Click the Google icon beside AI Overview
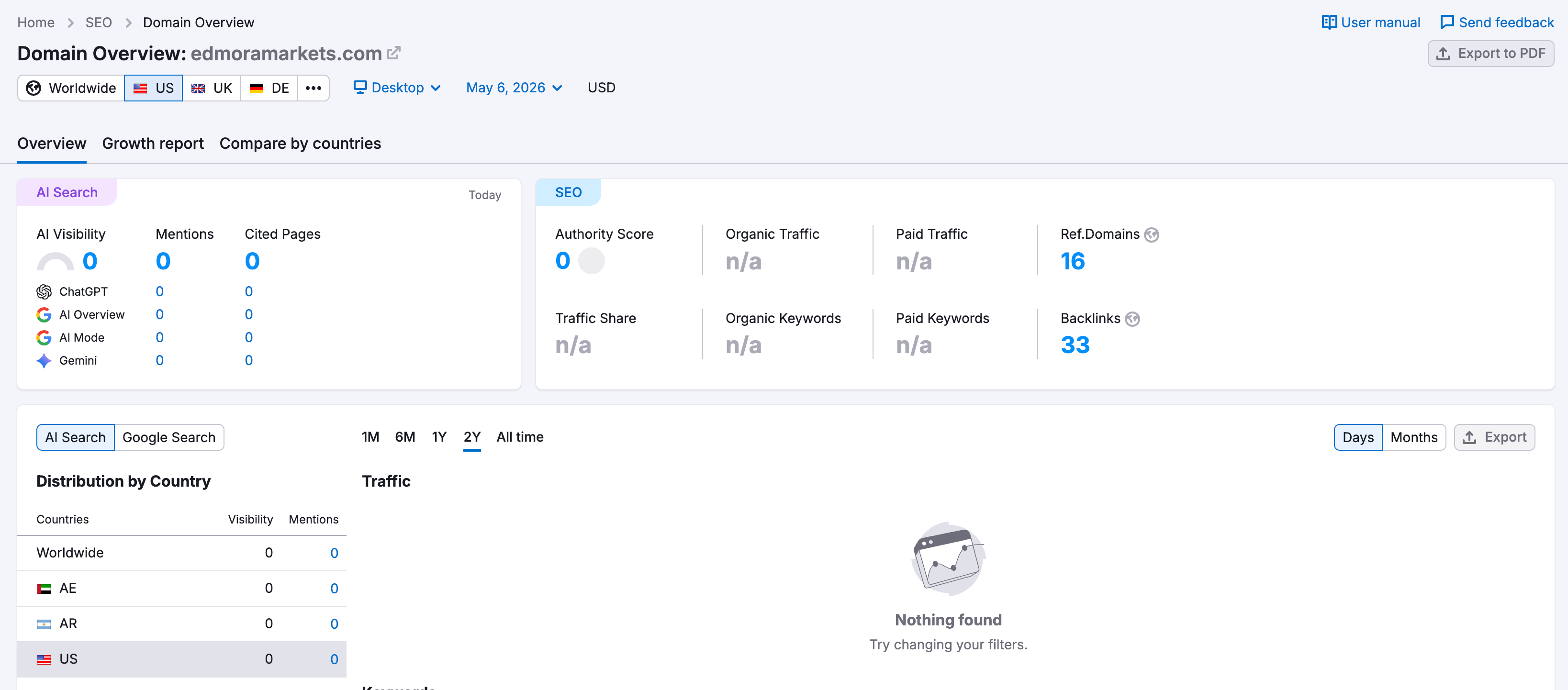1568x690 pixels. tap(44, 314)
